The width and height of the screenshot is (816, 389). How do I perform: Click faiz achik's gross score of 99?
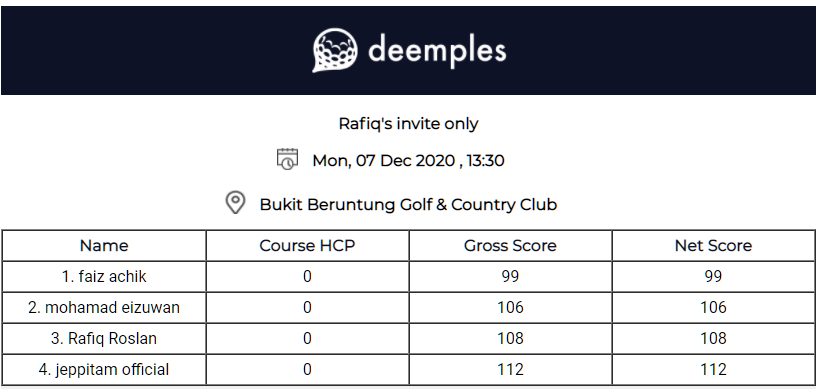pos(510,277)
